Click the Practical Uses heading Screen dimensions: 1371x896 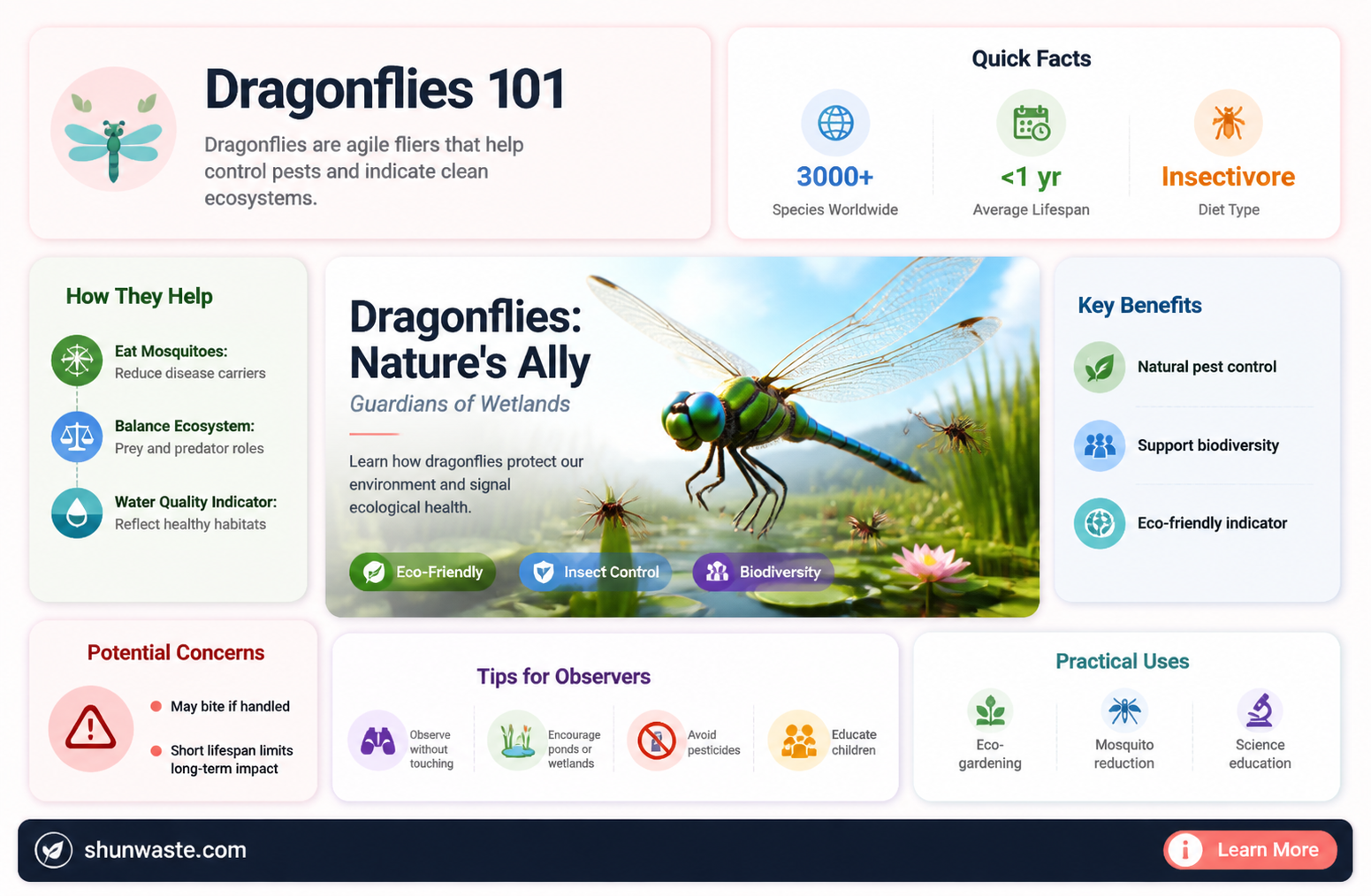pos(1123,661)
